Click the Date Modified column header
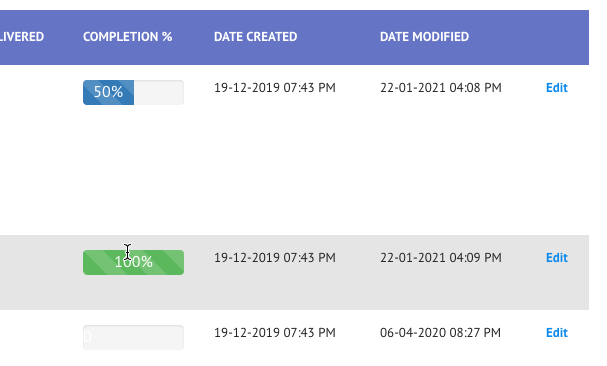 tap(424, 37)
